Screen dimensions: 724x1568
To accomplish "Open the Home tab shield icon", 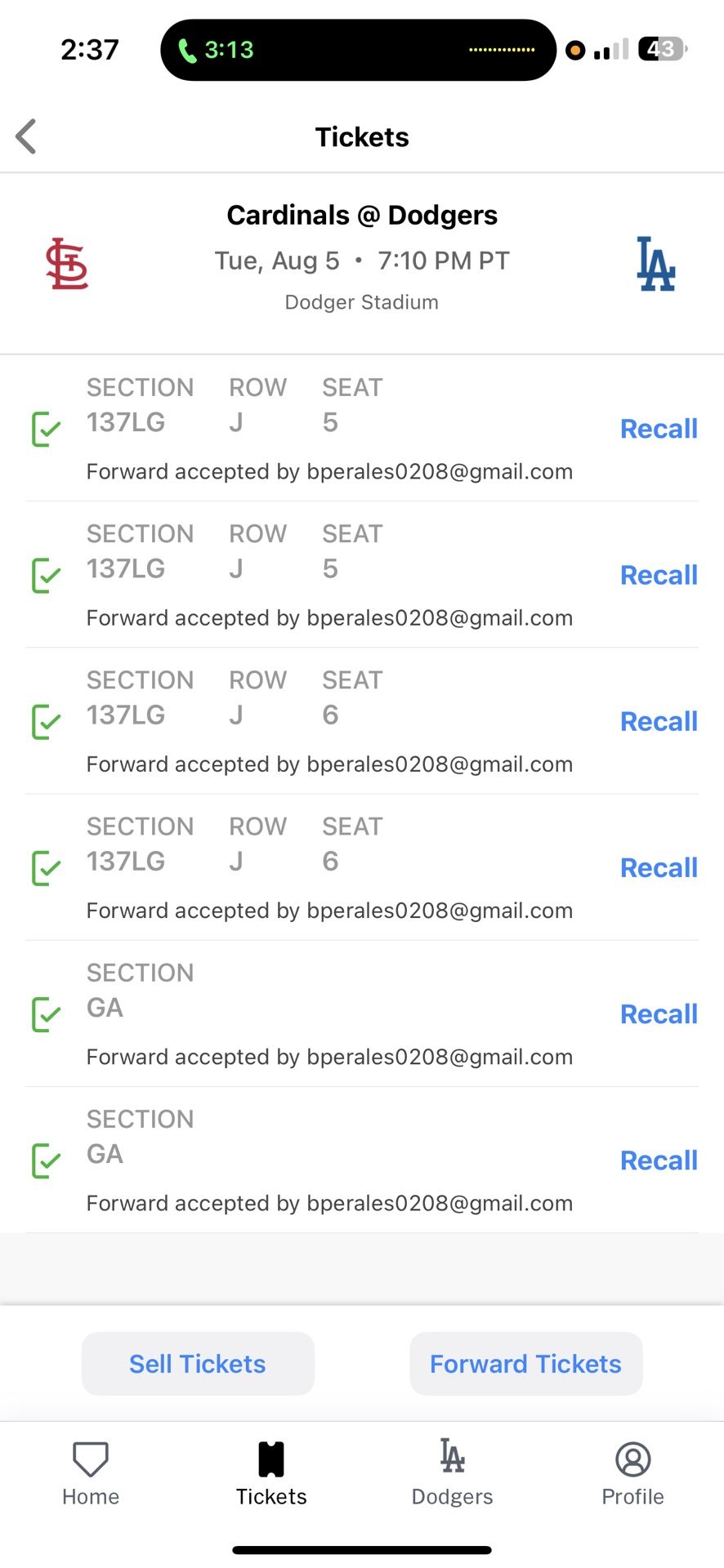I will (x=91, y=1459).
